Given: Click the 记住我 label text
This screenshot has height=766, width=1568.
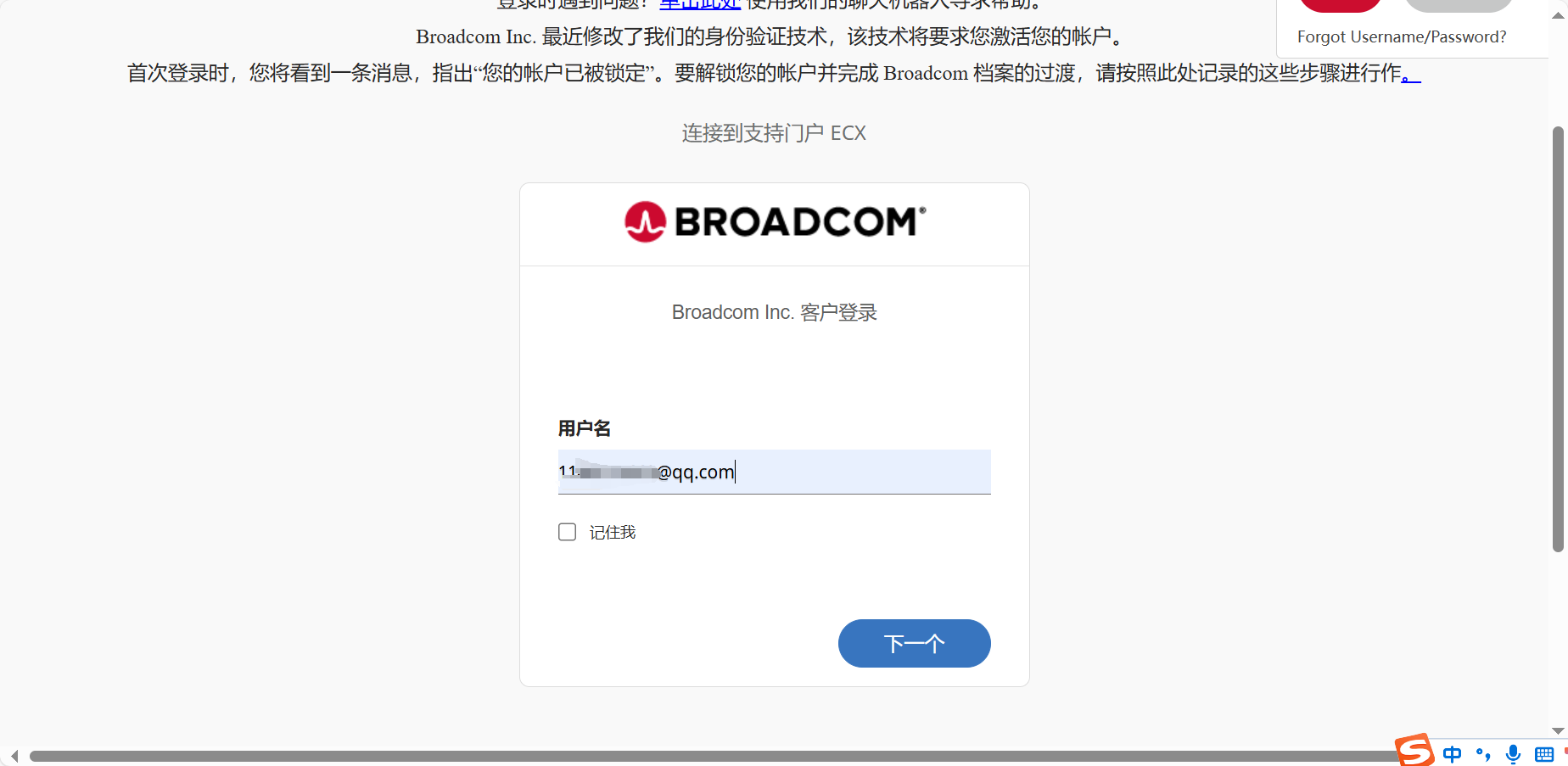Looking at the screenshot, I should [x=613, y=533].
